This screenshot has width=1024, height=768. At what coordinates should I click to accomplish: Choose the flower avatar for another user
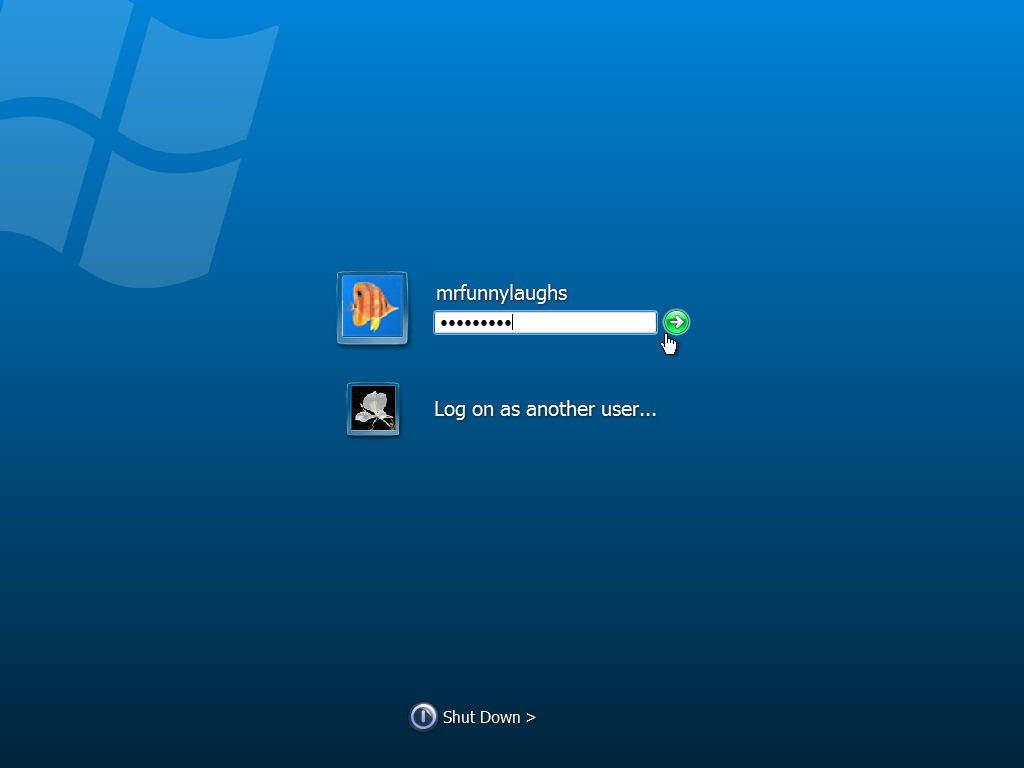click(373, 409)
